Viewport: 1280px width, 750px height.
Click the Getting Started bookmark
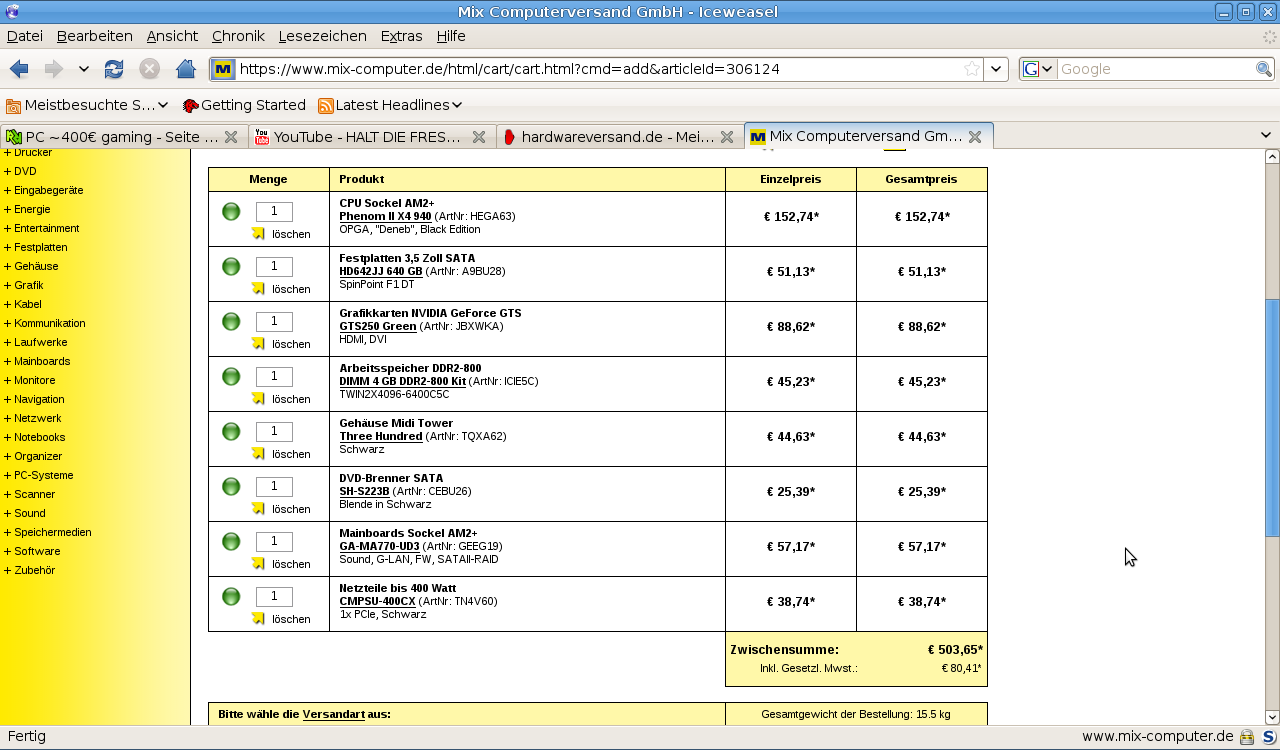[244, 105]
